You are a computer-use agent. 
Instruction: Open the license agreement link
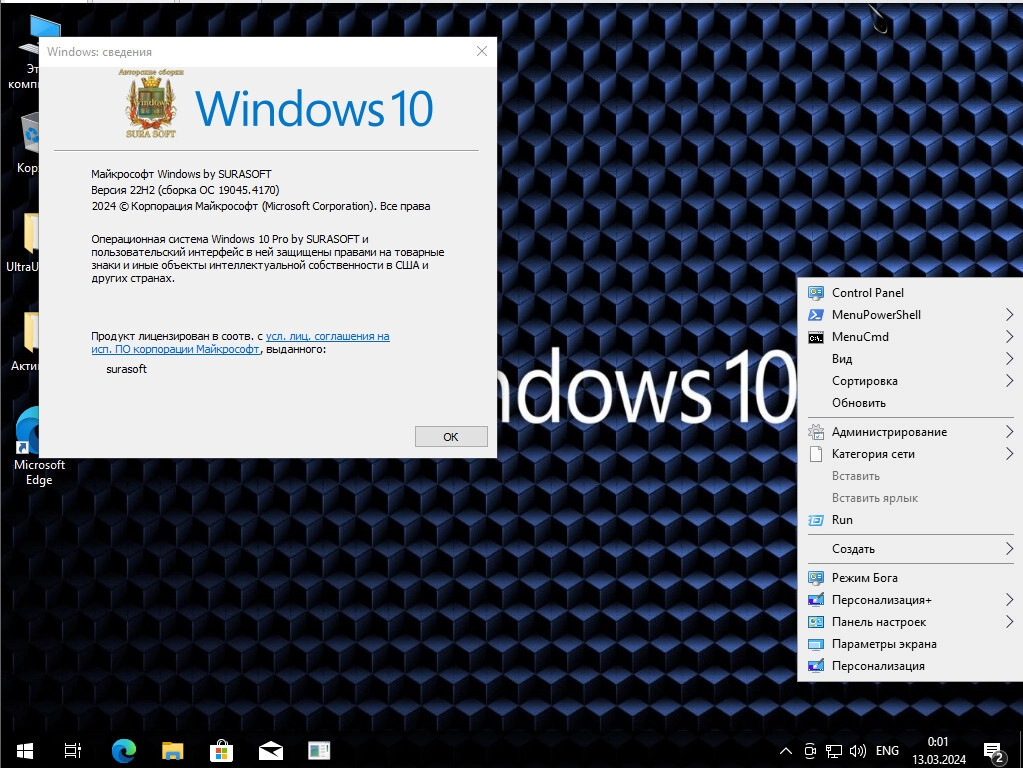click(x=327, y=337)
